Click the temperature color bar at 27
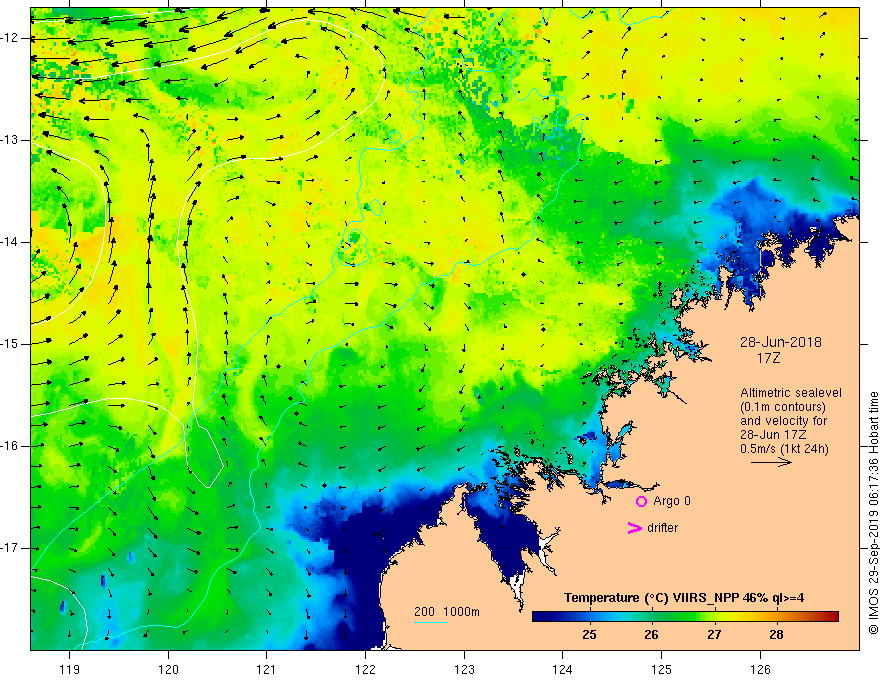This screenshot has width=880, height=680. [714, 617]
